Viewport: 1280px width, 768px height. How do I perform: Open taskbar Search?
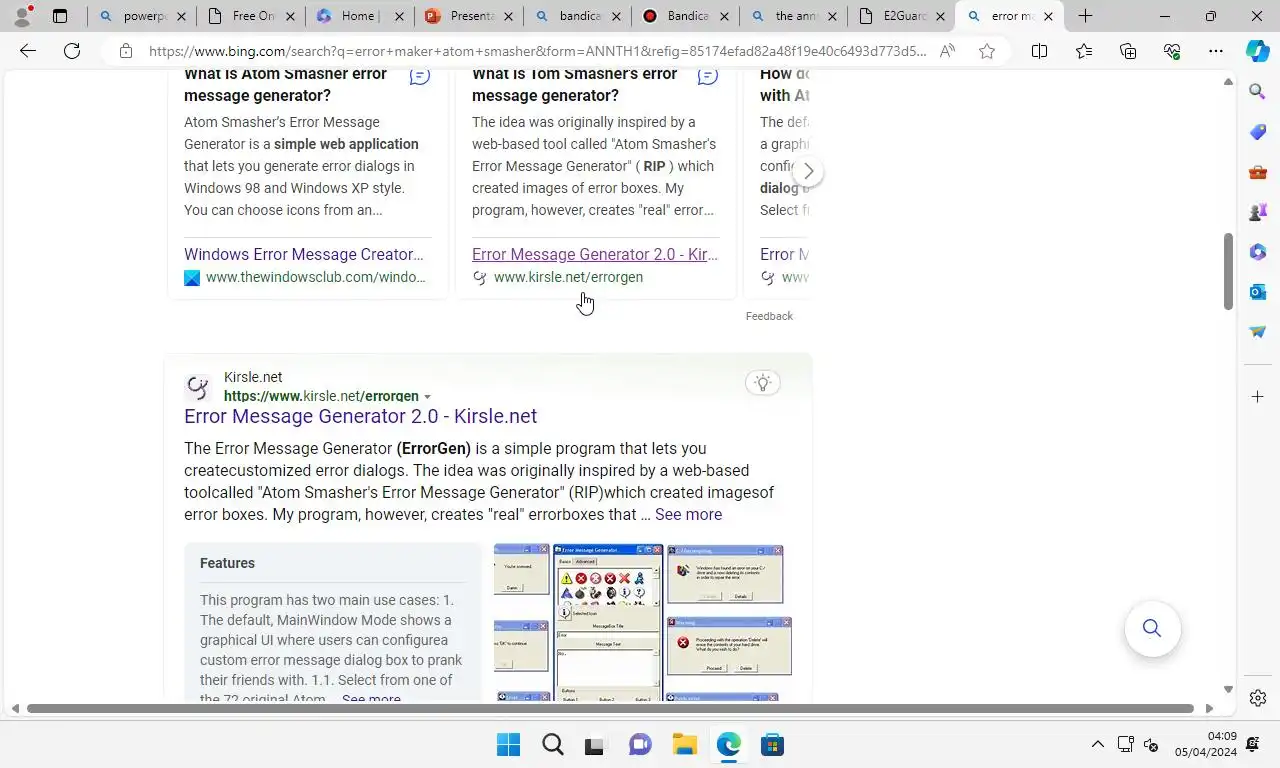click(x=552, y=745)
